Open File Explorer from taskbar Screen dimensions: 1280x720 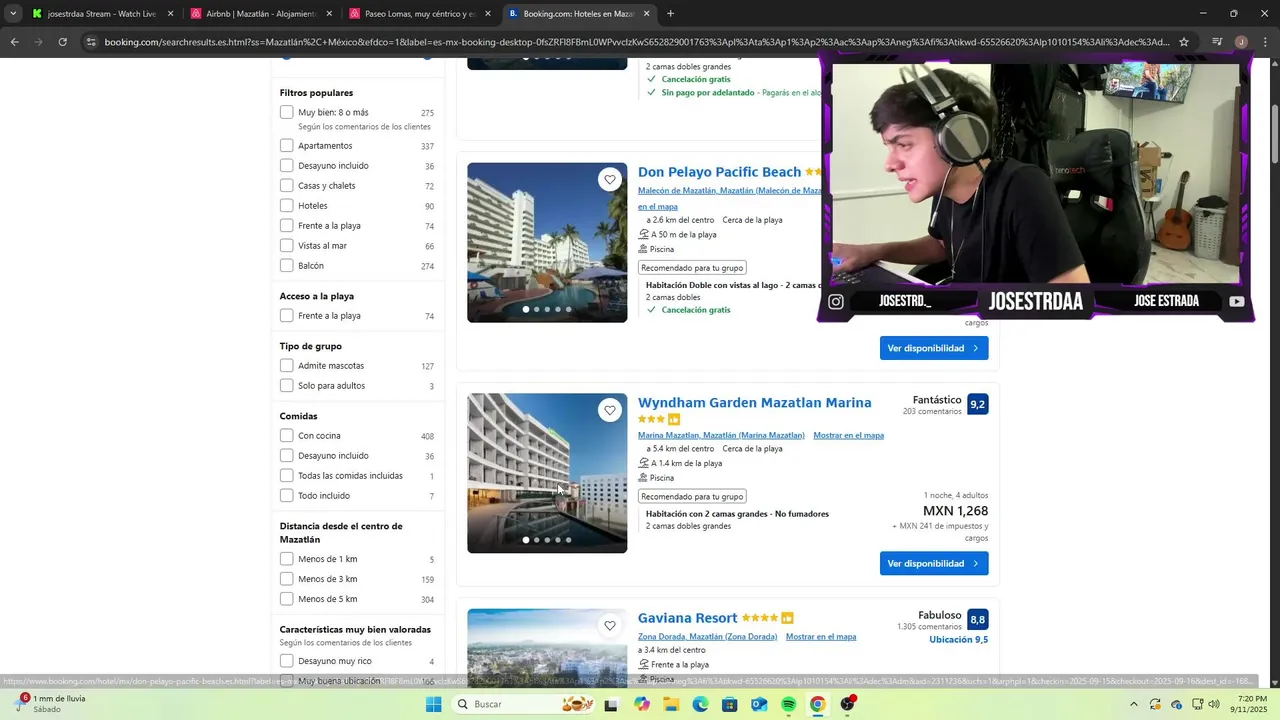pyautogui.click(x=671, y=704)
